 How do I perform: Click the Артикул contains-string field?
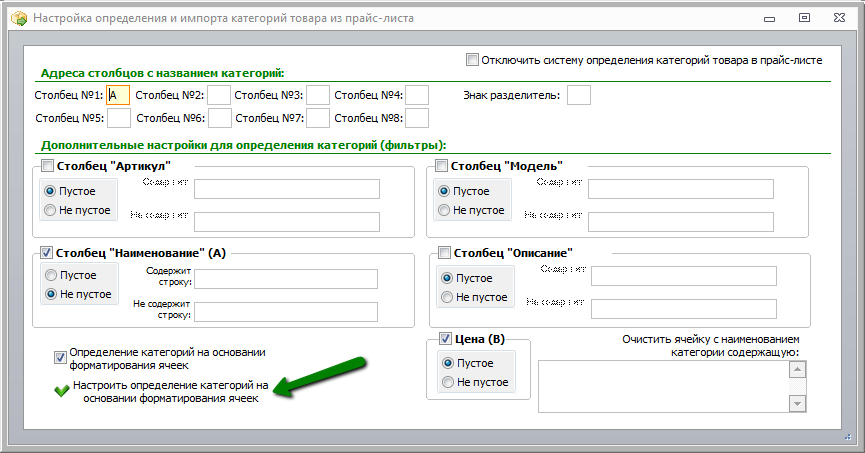click(x=287, y=189)
